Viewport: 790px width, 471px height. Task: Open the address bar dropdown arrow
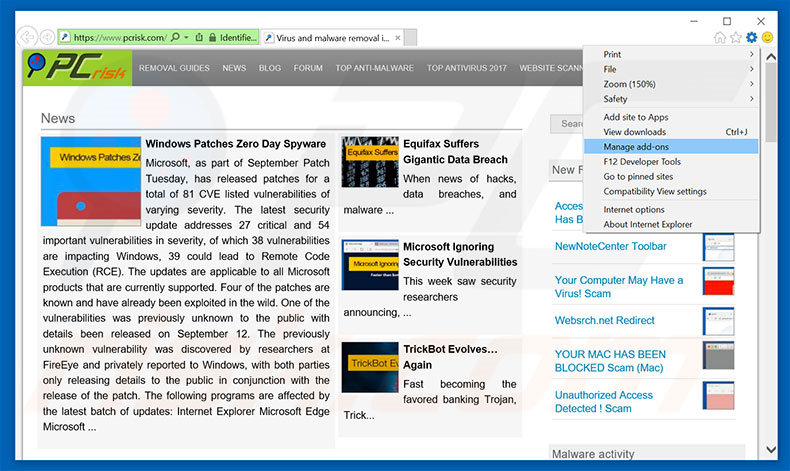tap(186, 37)
